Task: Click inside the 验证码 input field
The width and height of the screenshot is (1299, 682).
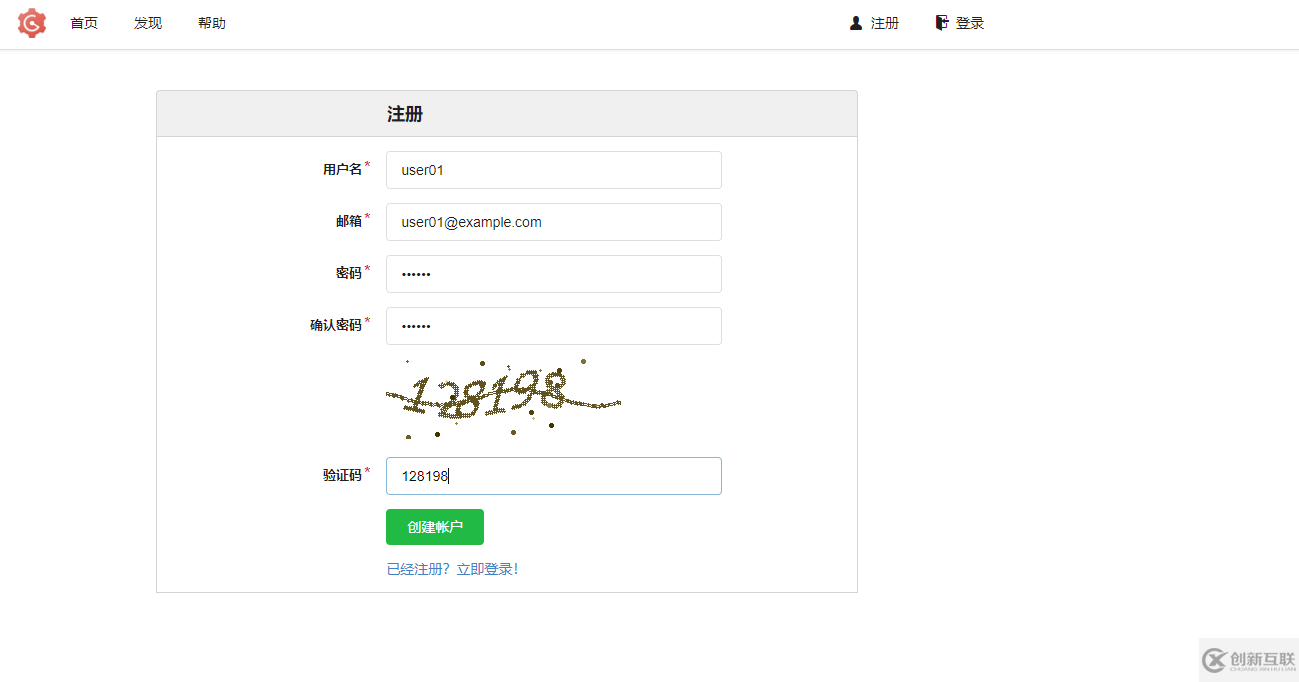Action: point(553,476)
